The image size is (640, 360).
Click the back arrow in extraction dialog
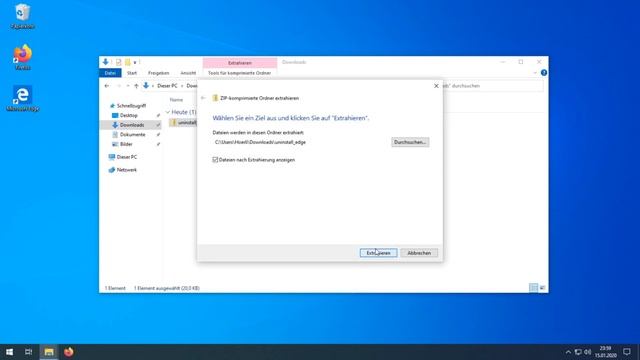pos(203,98)
